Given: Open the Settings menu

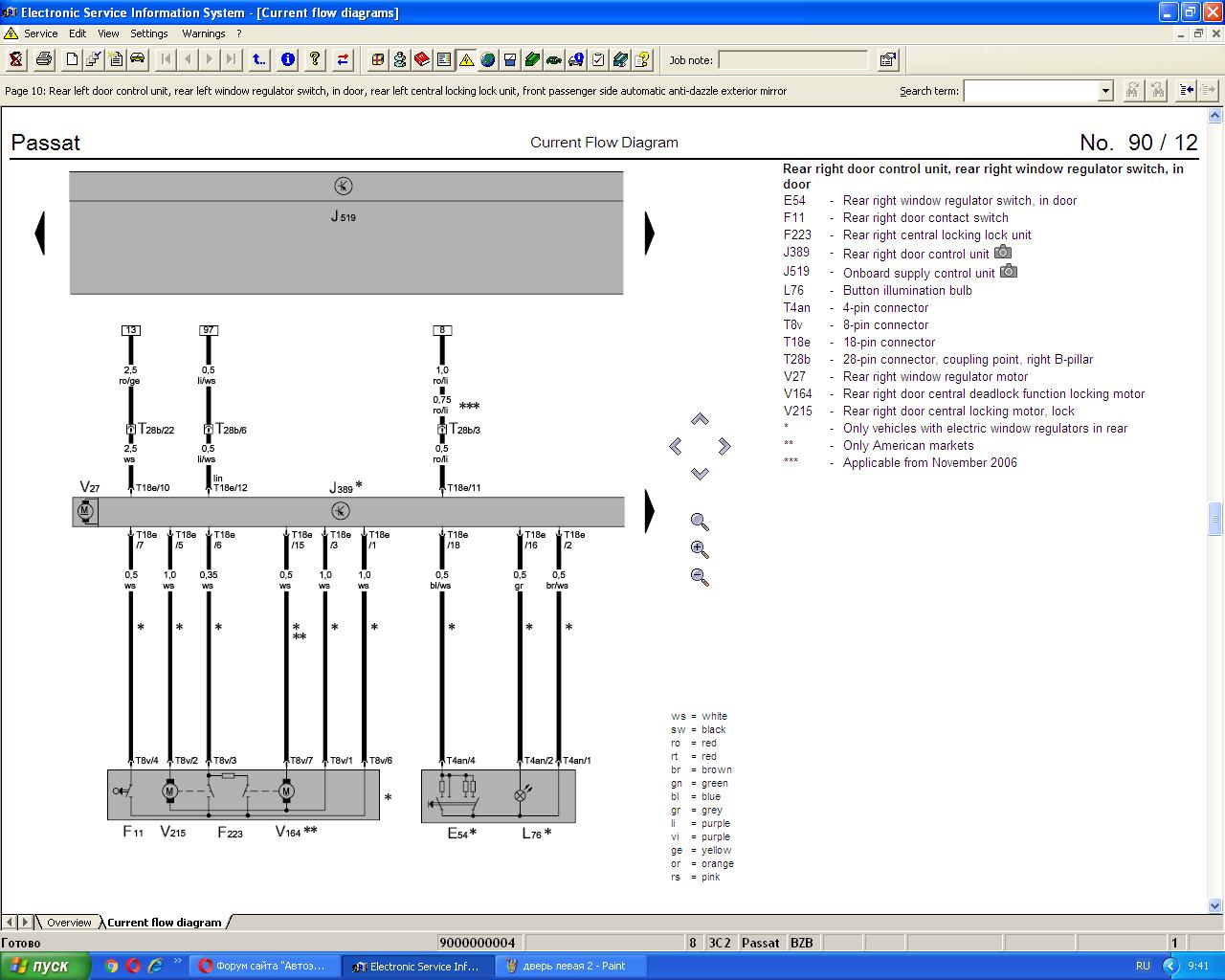Looking at the screenshot, I should [x=149, y=33].
